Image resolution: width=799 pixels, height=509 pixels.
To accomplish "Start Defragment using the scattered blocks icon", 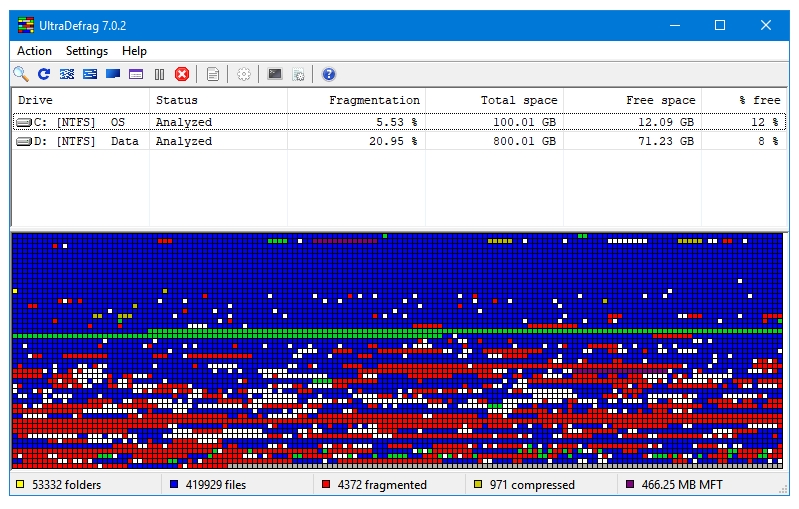I will (67, 74).
